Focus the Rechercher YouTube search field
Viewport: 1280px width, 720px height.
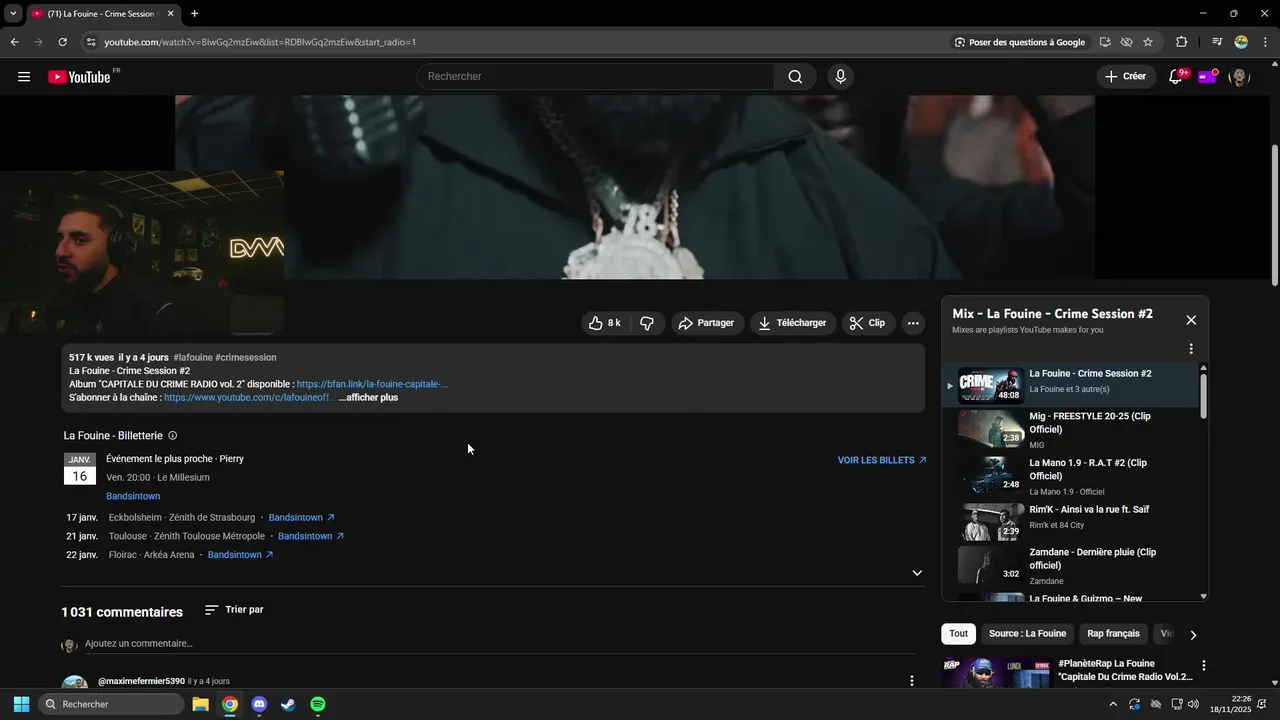pyautogui.click(x=596, y=77)
